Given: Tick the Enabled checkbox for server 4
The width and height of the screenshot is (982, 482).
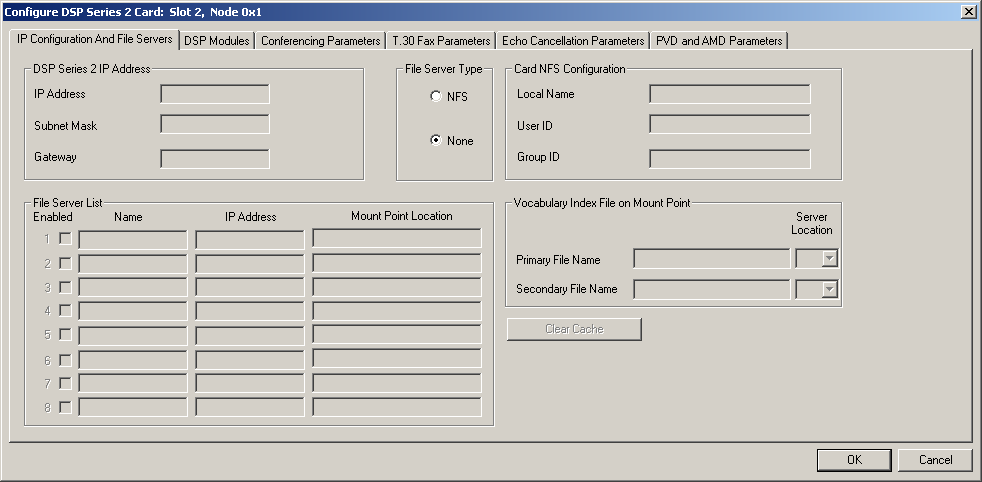Looking at the screenshot, I should (65, 311).
